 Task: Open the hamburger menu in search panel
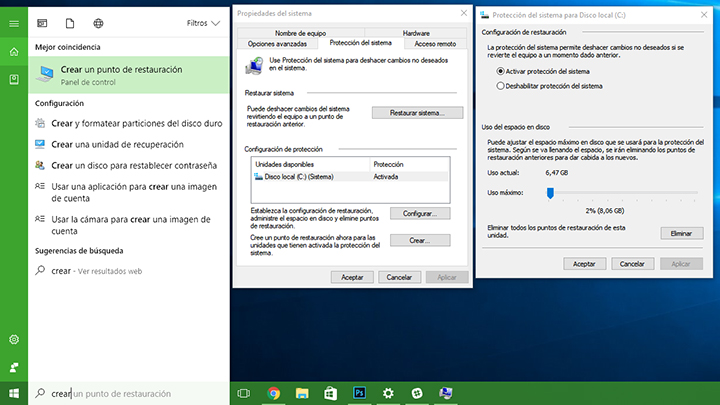point(14,23)
